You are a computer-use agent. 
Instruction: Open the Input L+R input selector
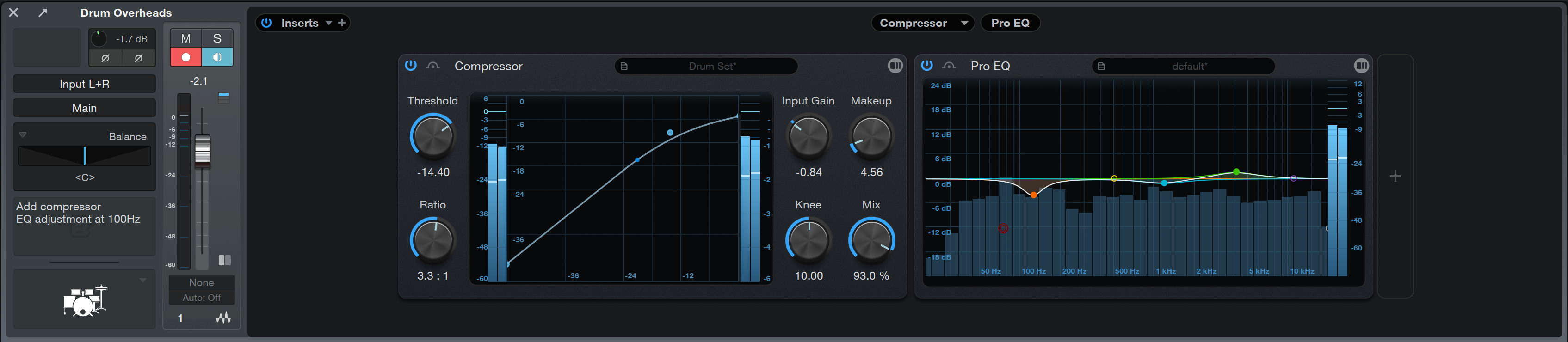pos(85,84)
